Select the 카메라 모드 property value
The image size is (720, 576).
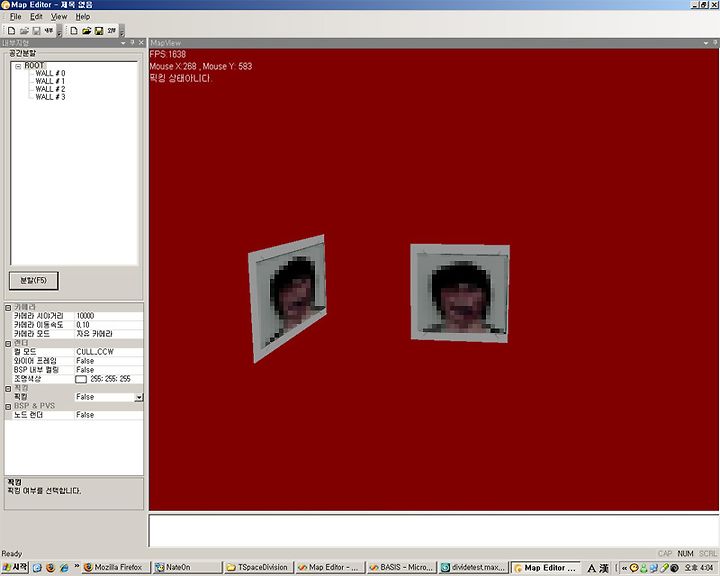tap(108, 334)
